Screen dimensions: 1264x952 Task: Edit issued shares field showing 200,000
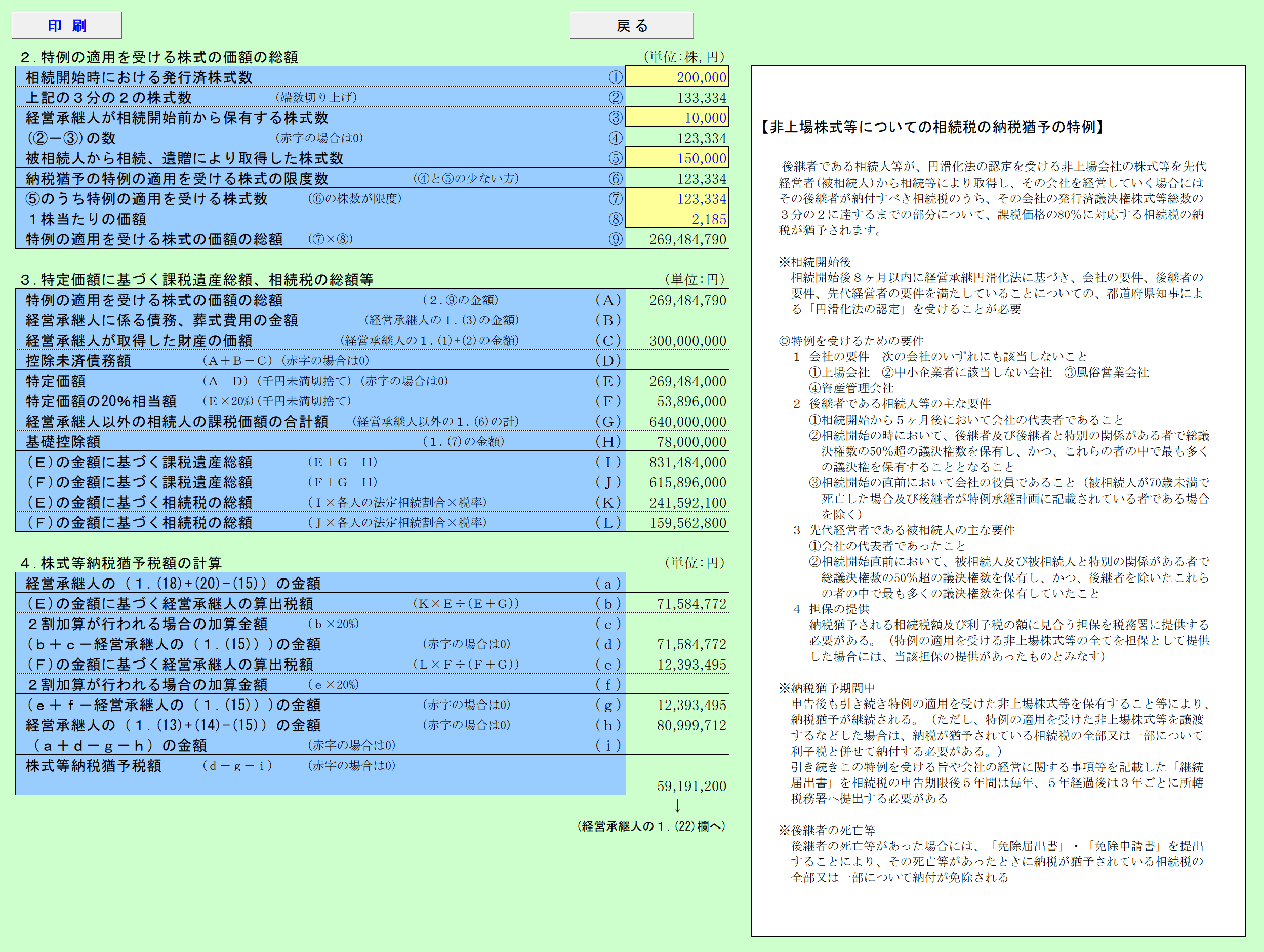point(677,77)
